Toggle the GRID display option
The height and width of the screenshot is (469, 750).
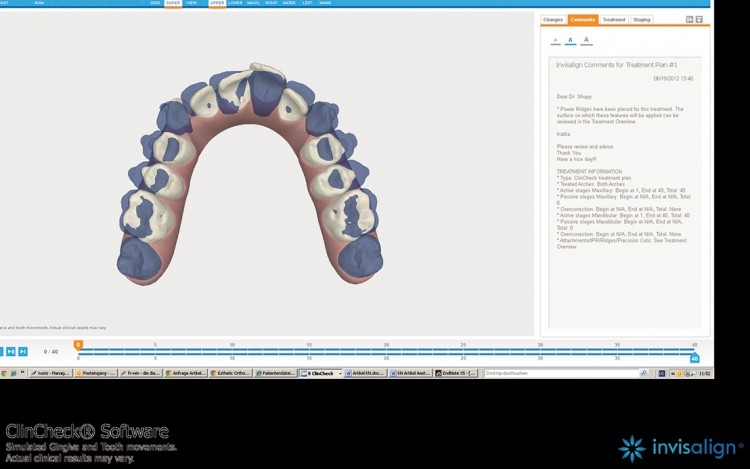click(155, 3)
